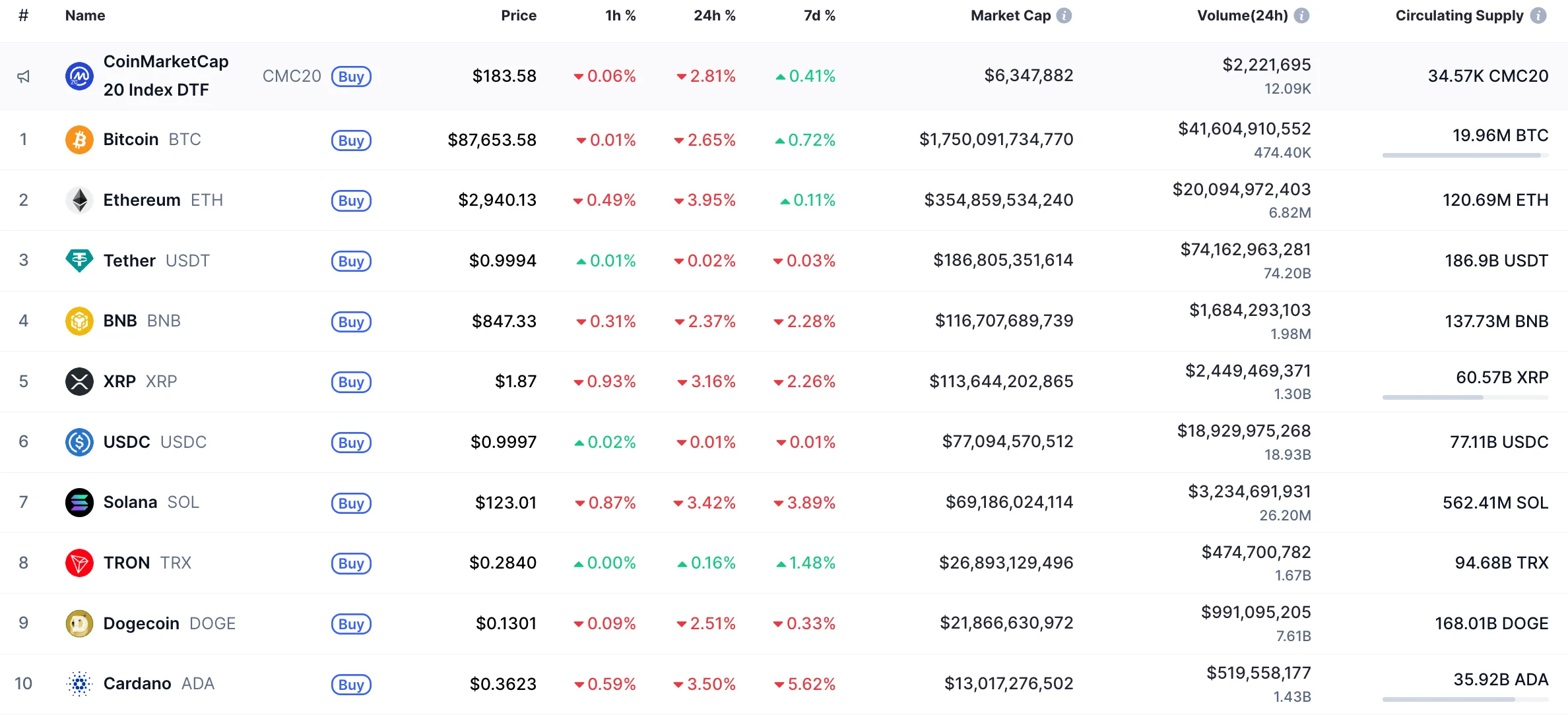
Task: Click the Dogecoin logo icon
Action: point(79,623)
